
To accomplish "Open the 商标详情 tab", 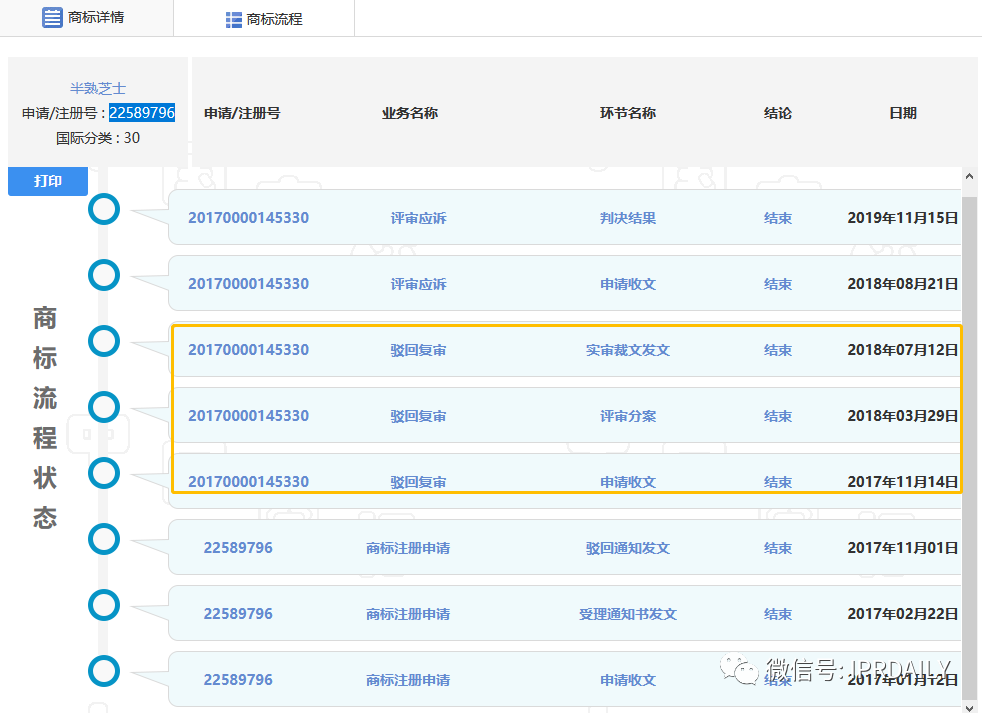I will [86, 18].
